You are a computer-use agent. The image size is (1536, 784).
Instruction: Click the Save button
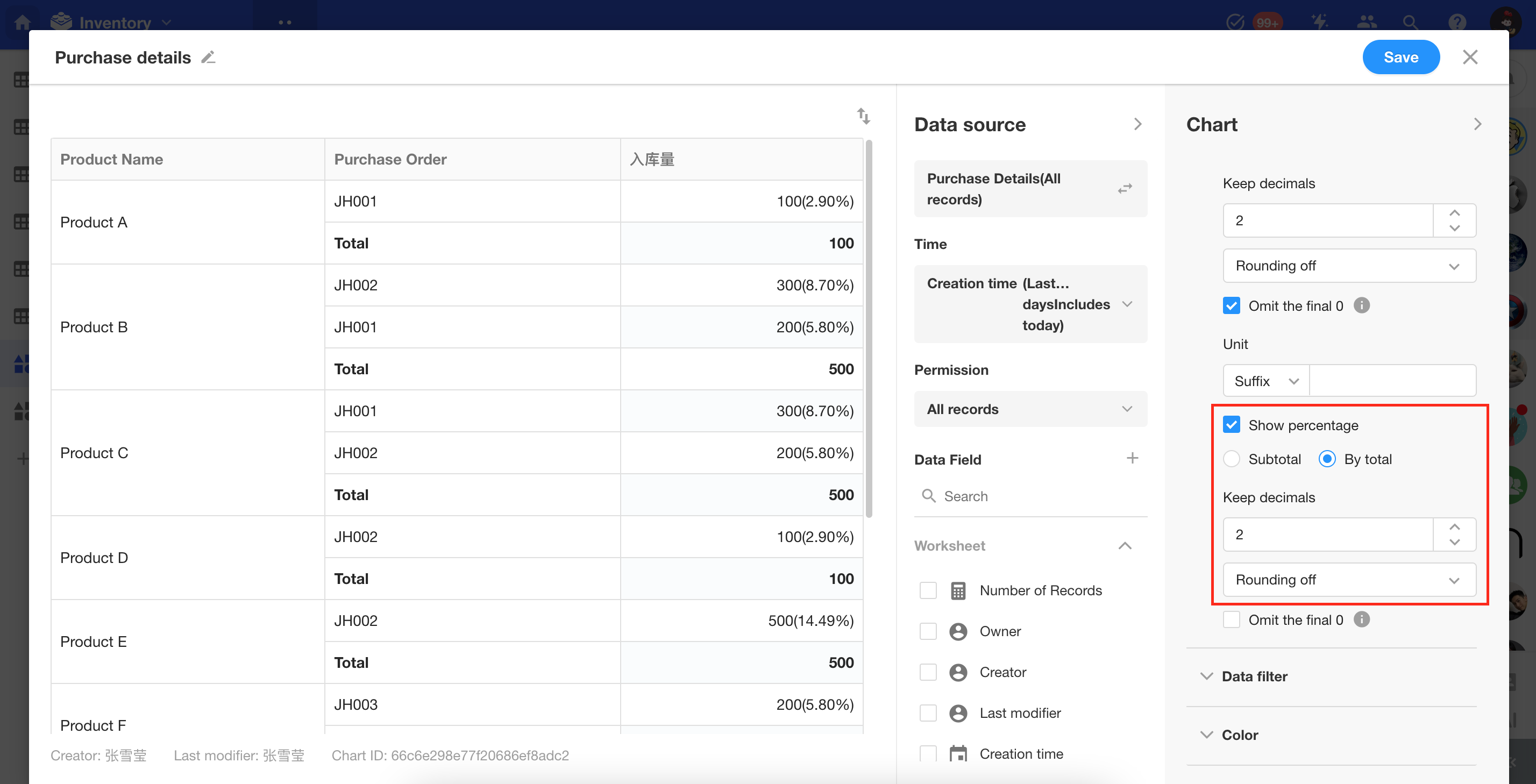tap(1400, 57)
